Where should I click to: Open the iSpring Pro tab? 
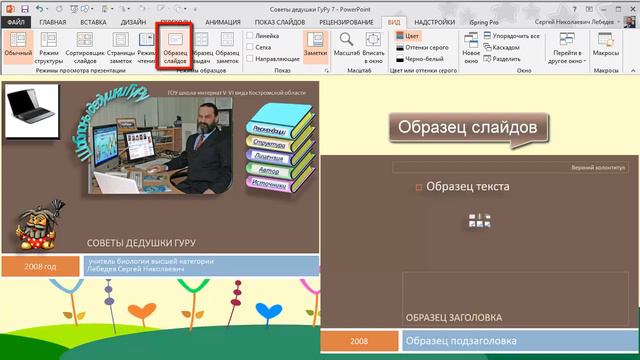point(484,22)
